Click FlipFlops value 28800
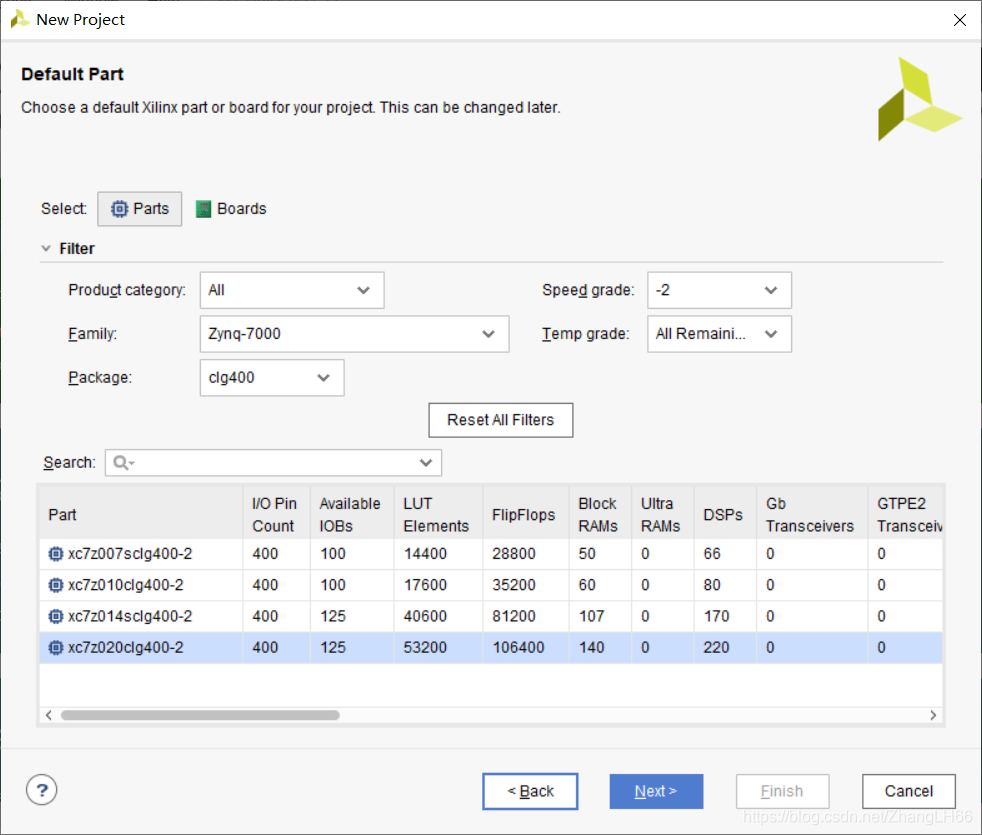Viewport: 982px width, 835px height. tap(514, 554)
